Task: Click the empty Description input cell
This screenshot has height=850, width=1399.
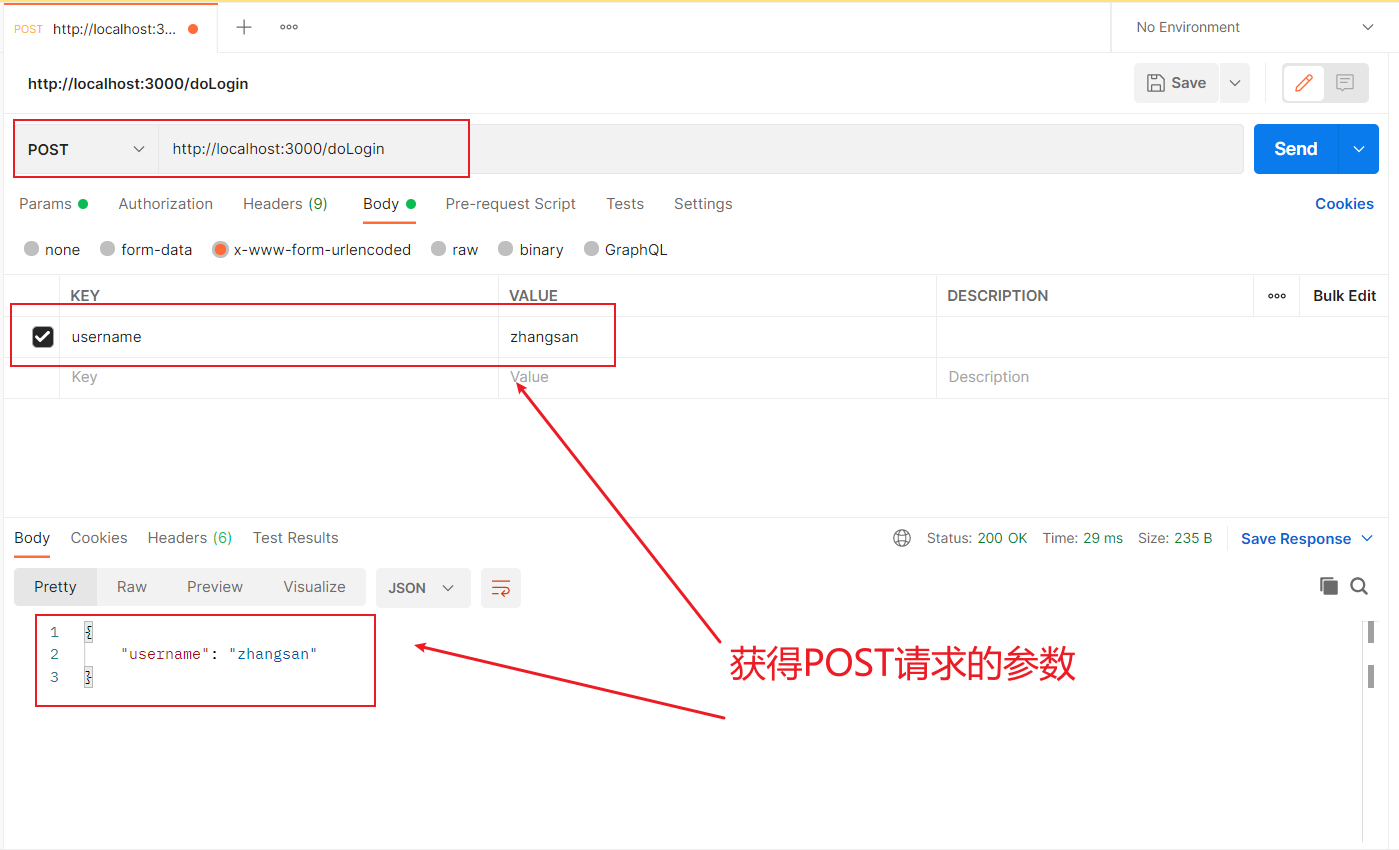Action: point(1162,377)
